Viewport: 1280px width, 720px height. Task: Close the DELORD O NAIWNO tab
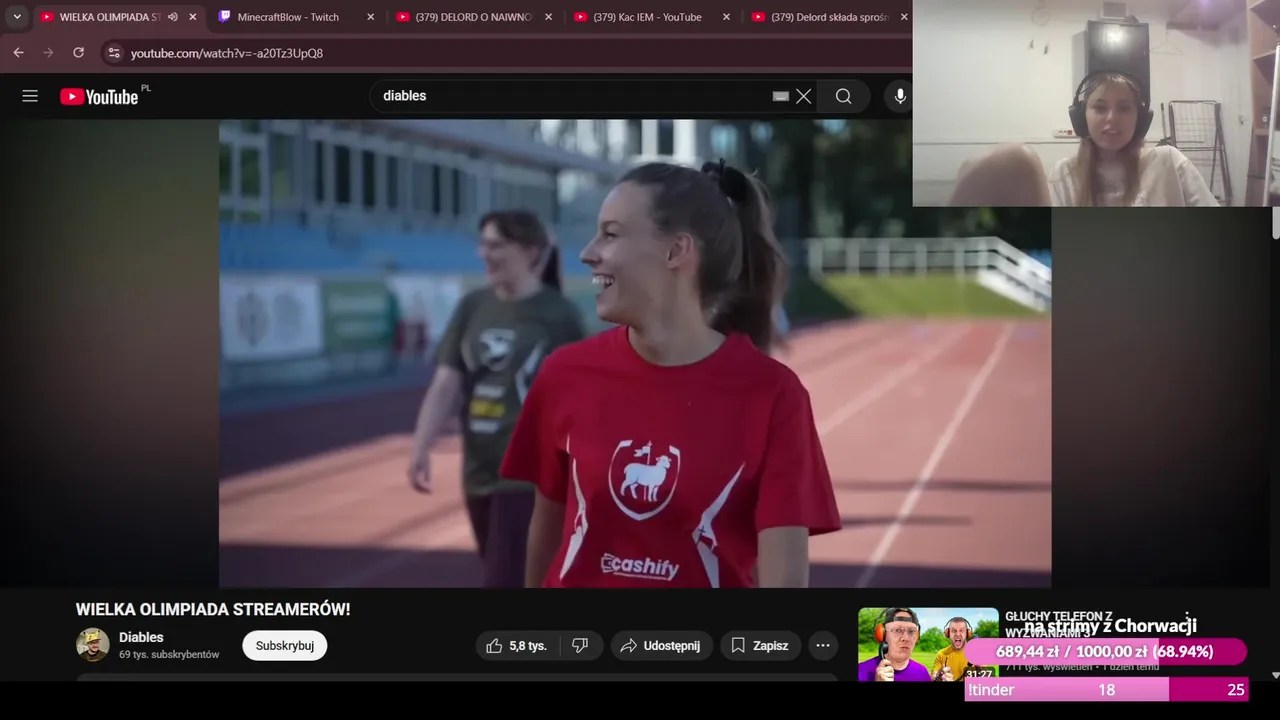click(548, 17)
